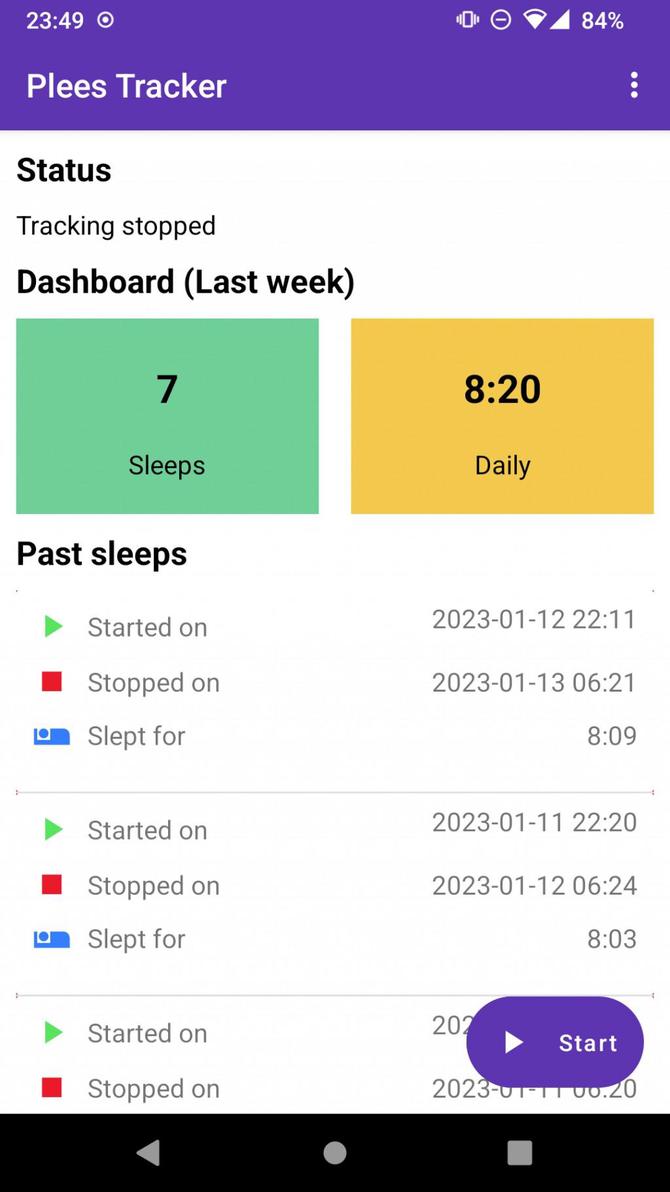
Task: Select the green Sleeps dashboard card showing 7
Action: tap(167, 416)
